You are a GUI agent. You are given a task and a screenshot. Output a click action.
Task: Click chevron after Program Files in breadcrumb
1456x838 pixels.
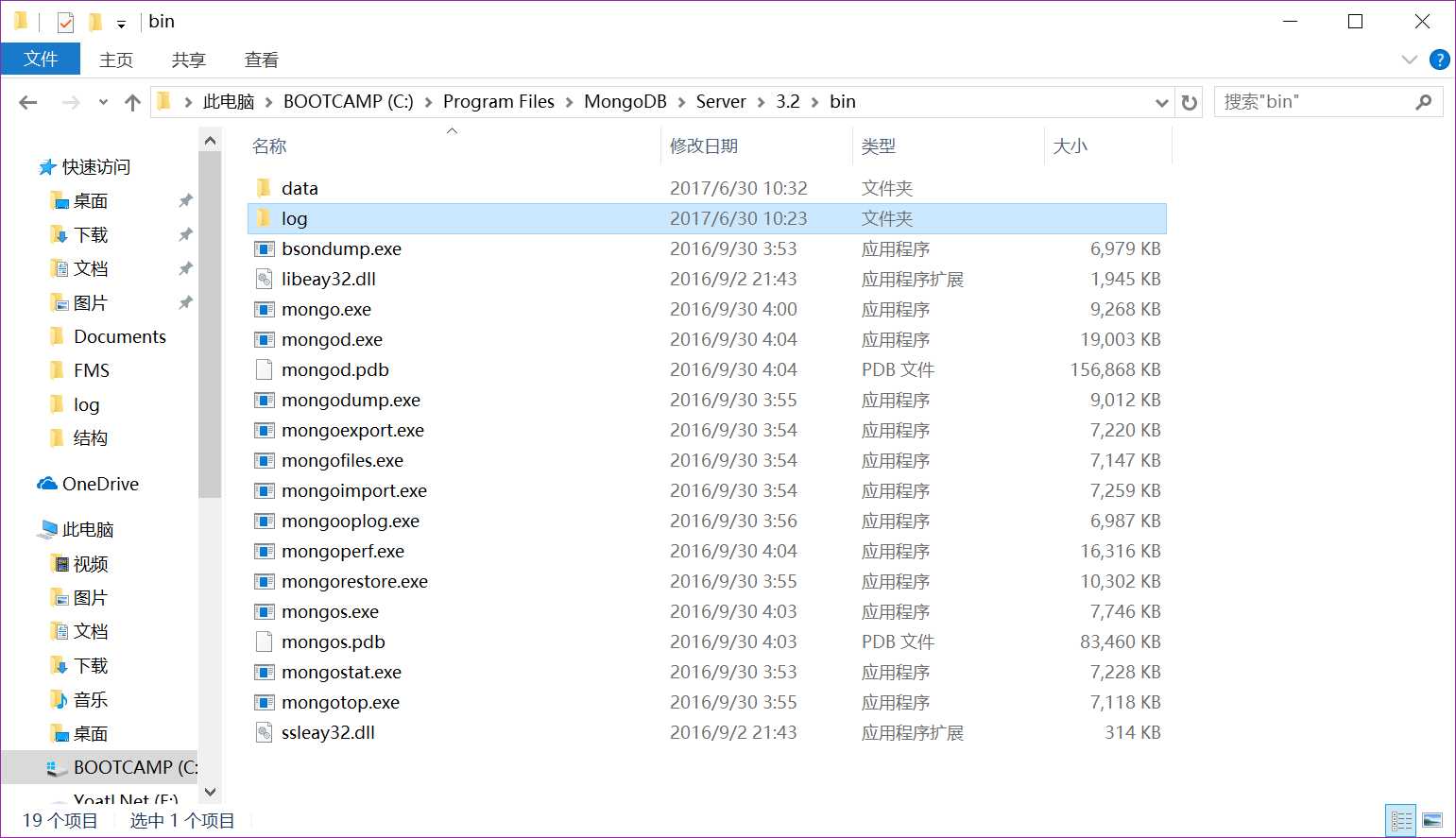[x=569, y=102]
